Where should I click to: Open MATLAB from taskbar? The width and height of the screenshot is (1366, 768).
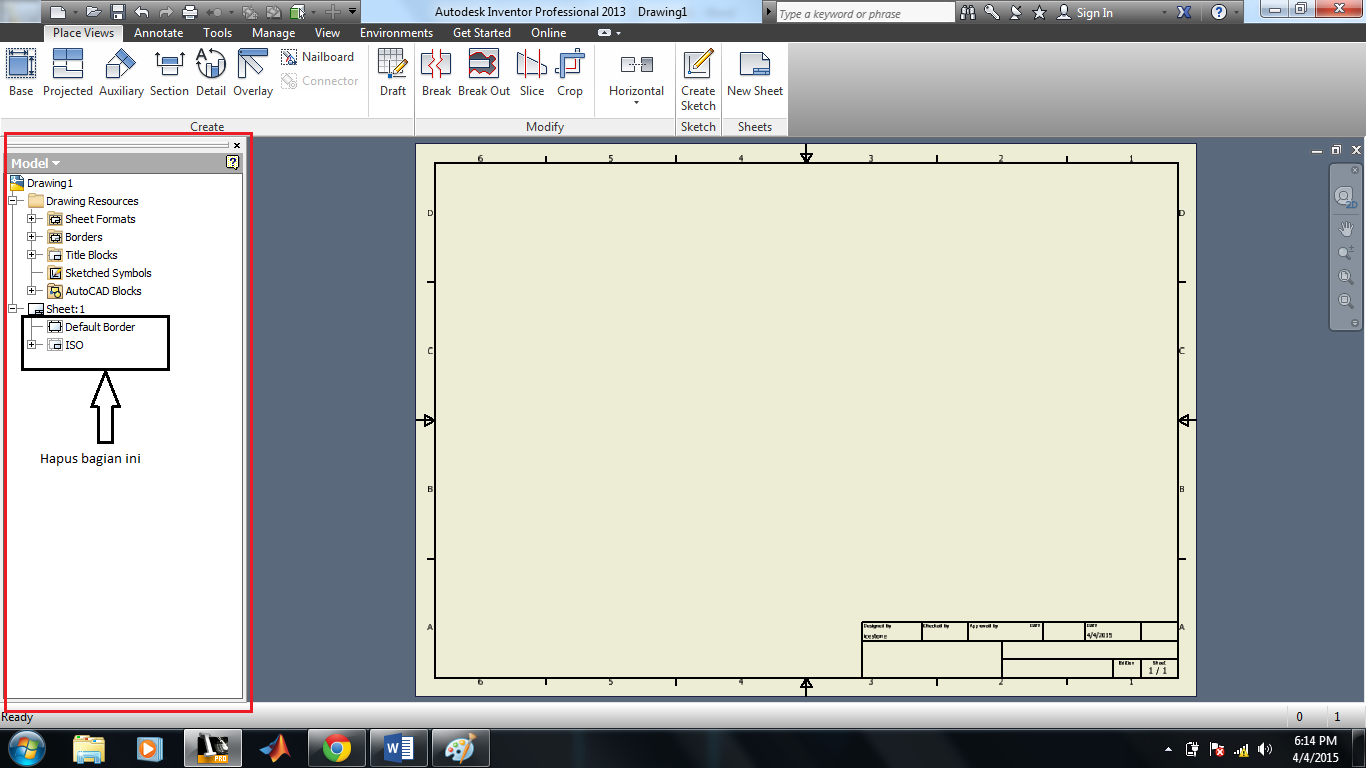(274, 749)
